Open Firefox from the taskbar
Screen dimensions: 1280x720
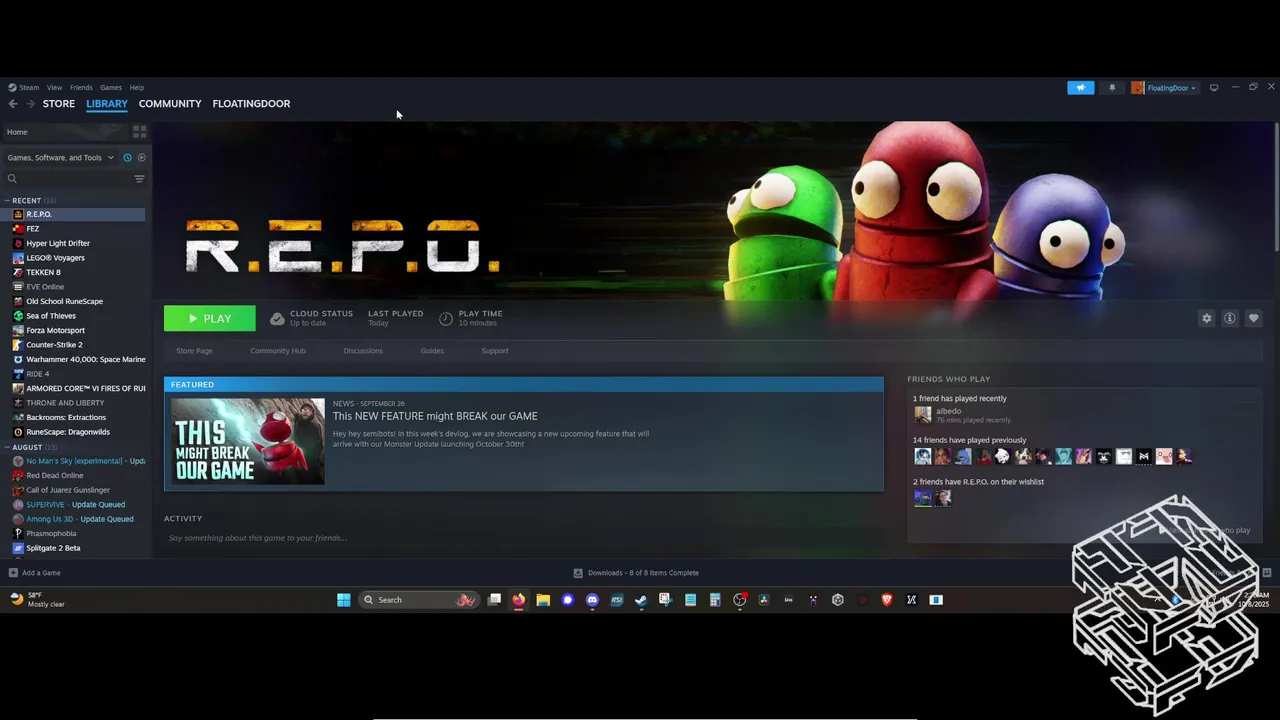click(518, 600)
